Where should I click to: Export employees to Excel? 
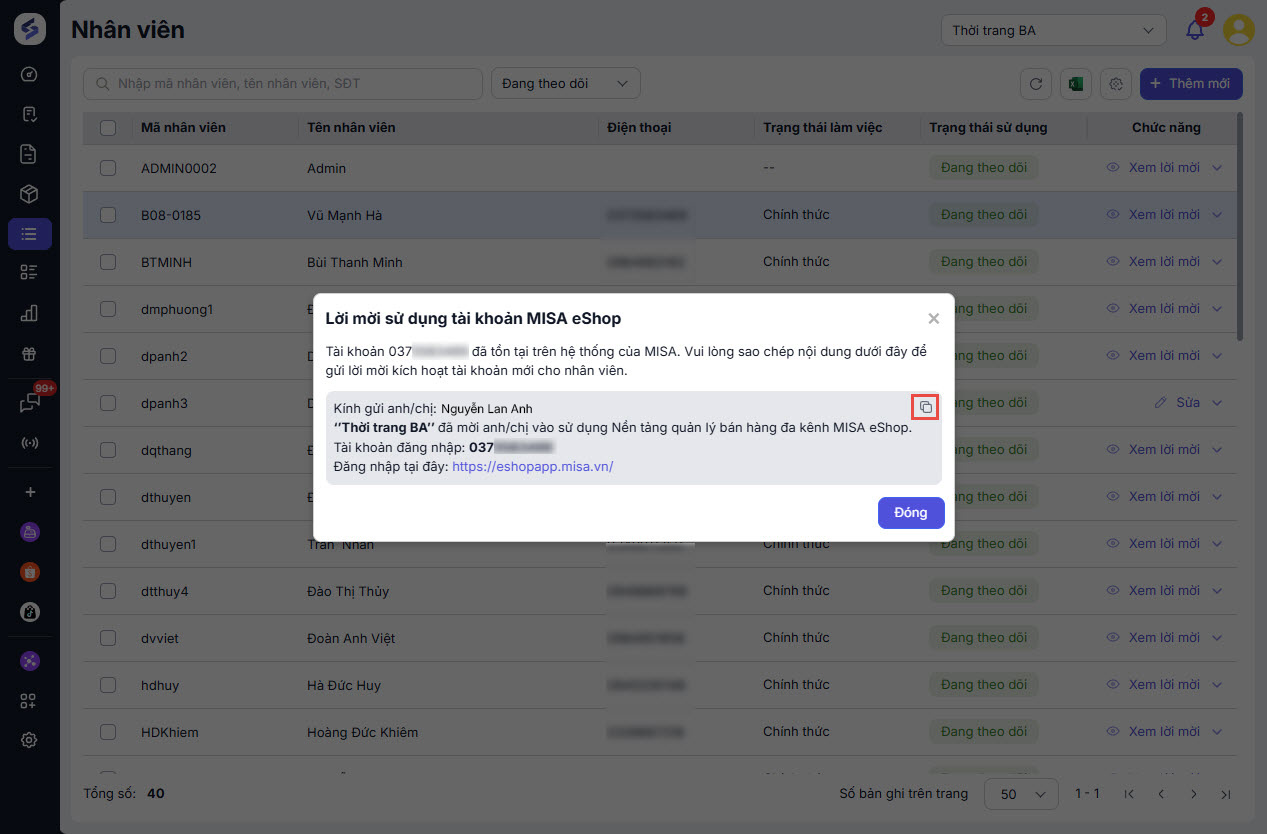tap(1076, 84)
